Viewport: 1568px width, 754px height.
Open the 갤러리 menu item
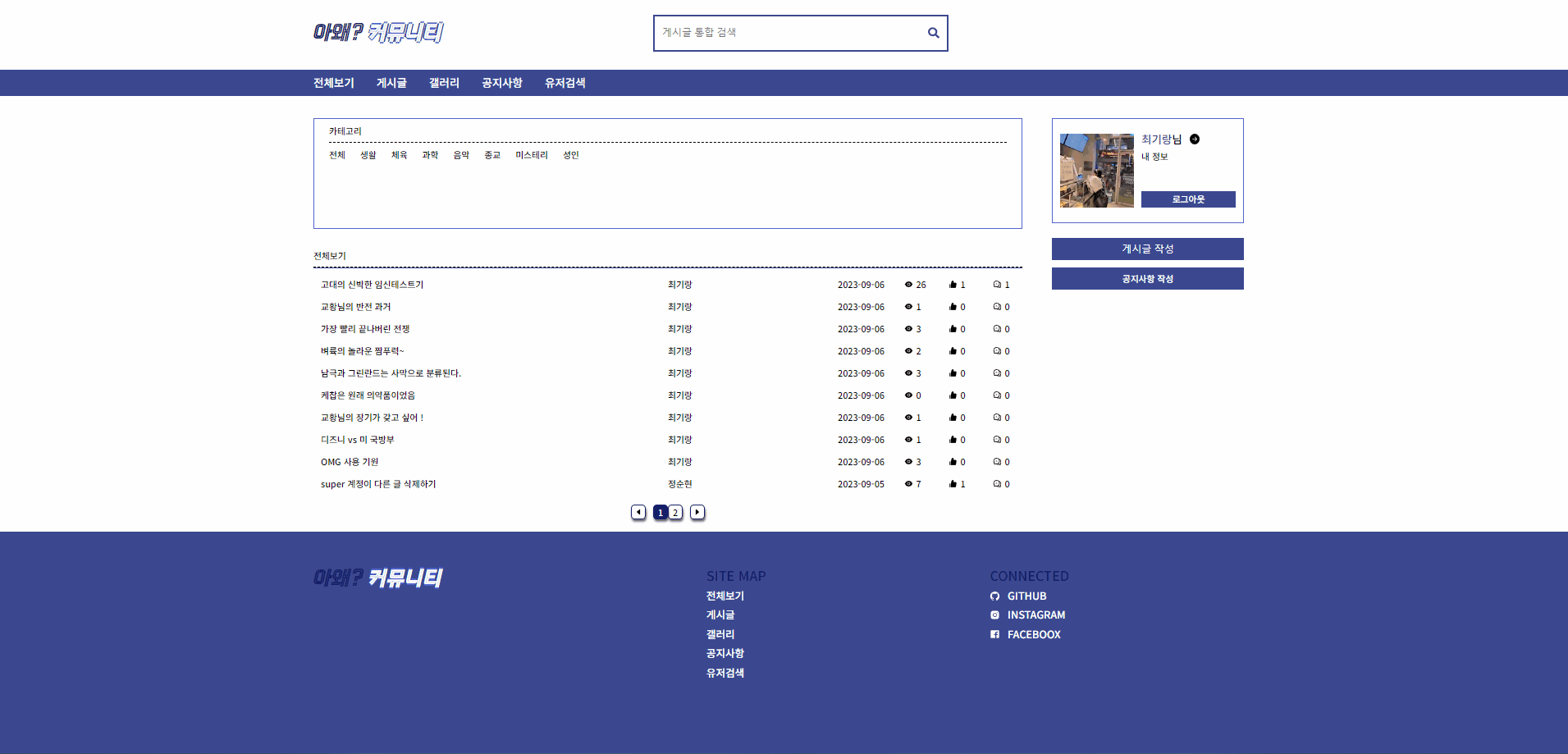(x=443, y=83)
